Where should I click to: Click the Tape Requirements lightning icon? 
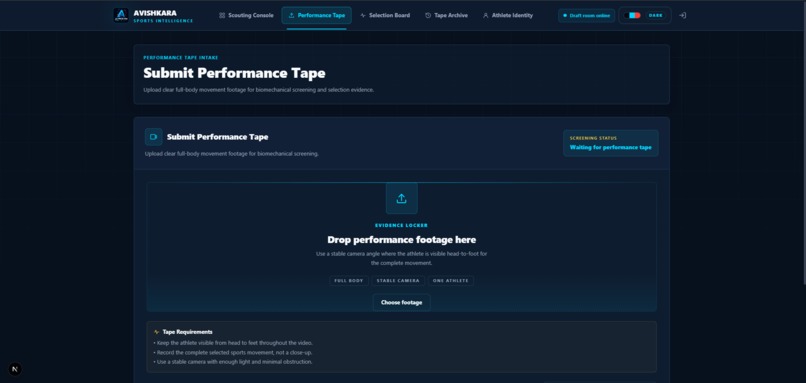coord(156,332)
